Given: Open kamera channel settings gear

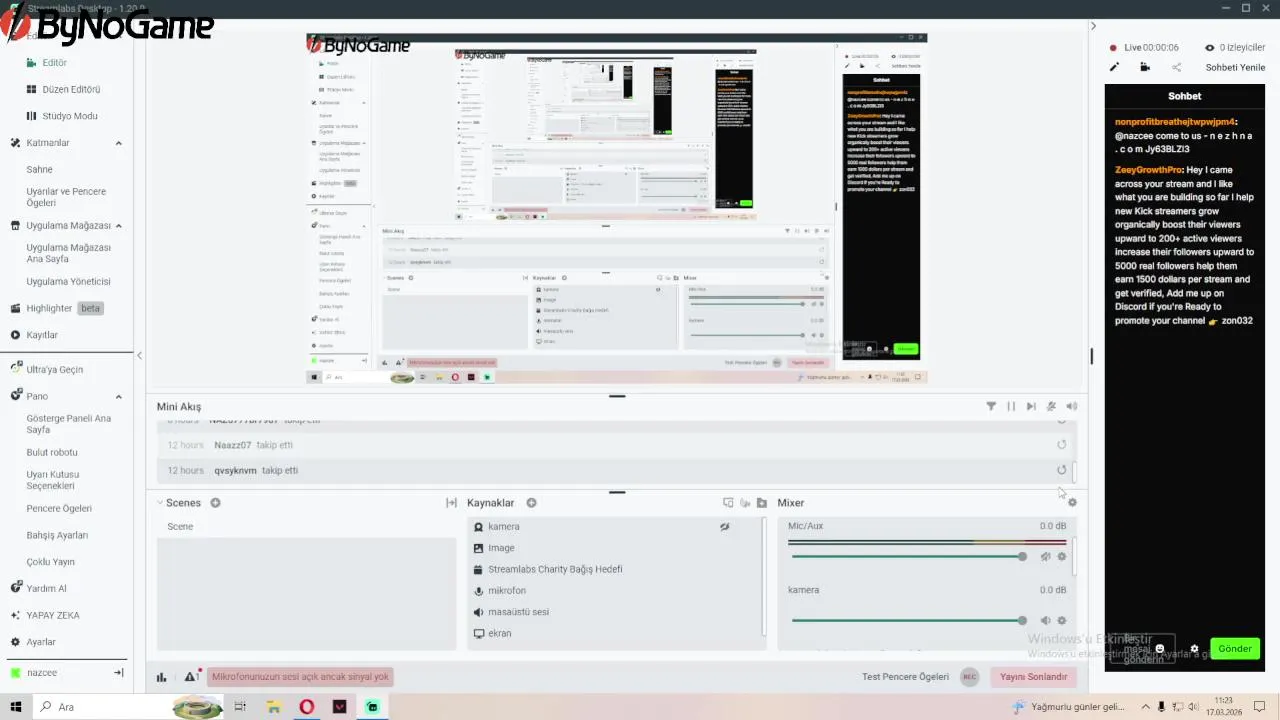Looking at the screenshot, I should pos(1062,621).
